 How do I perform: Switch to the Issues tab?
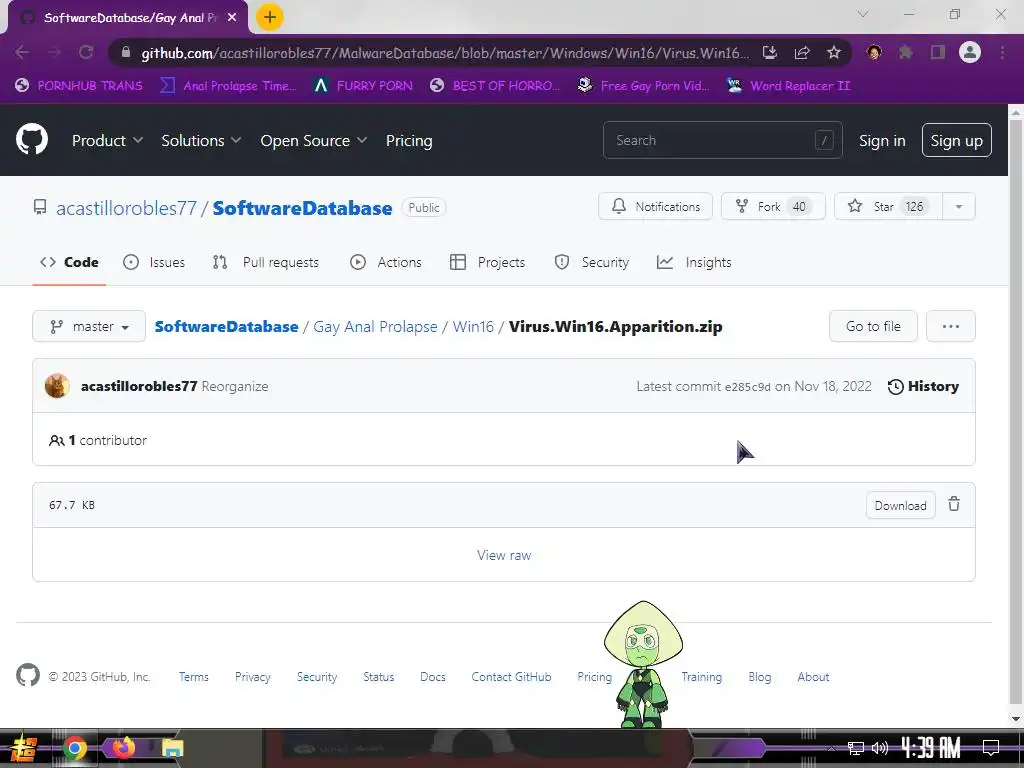(x=154, y=262)
